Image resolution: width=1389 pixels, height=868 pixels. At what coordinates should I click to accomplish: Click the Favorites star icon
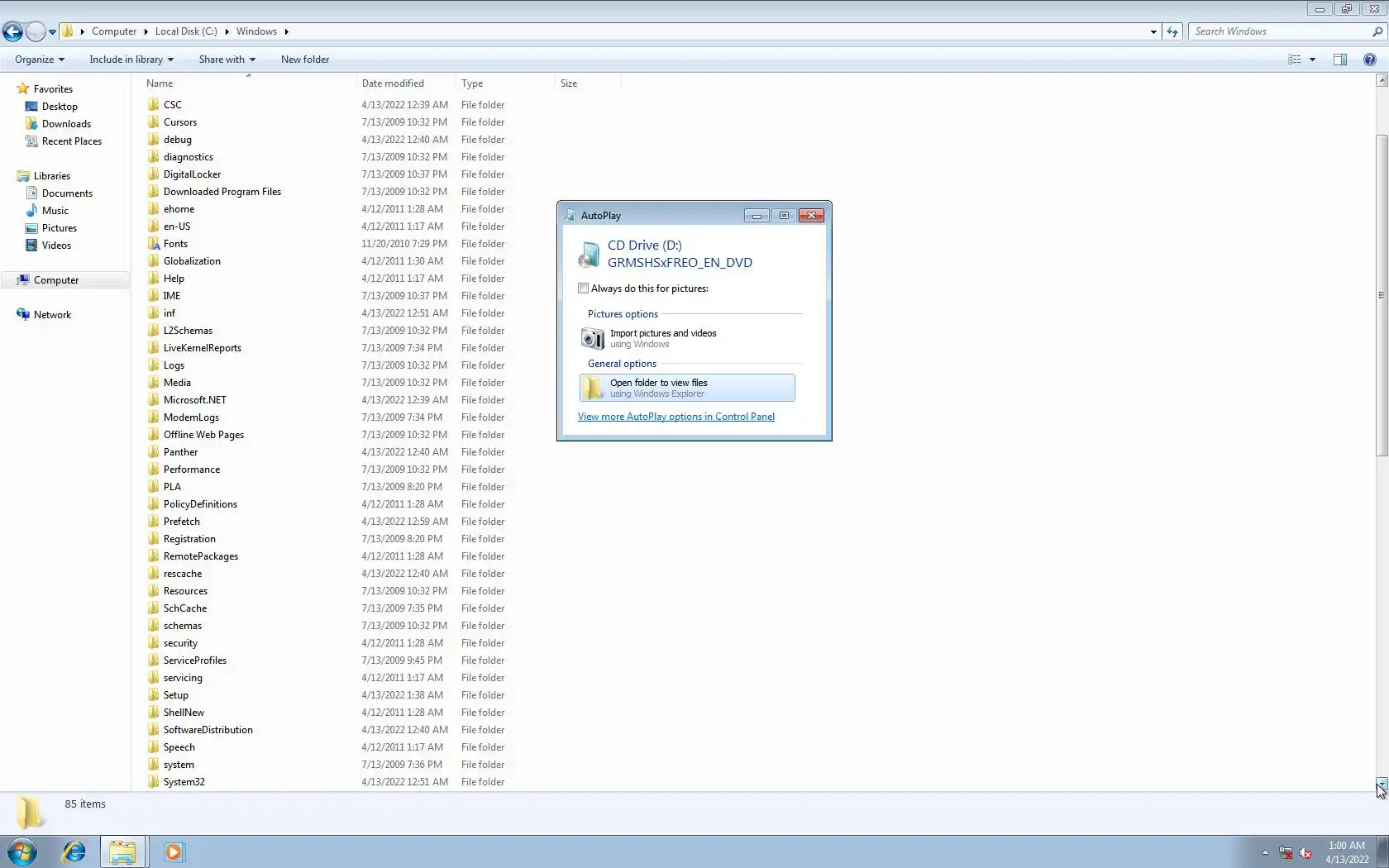click(x=23, y=88)
